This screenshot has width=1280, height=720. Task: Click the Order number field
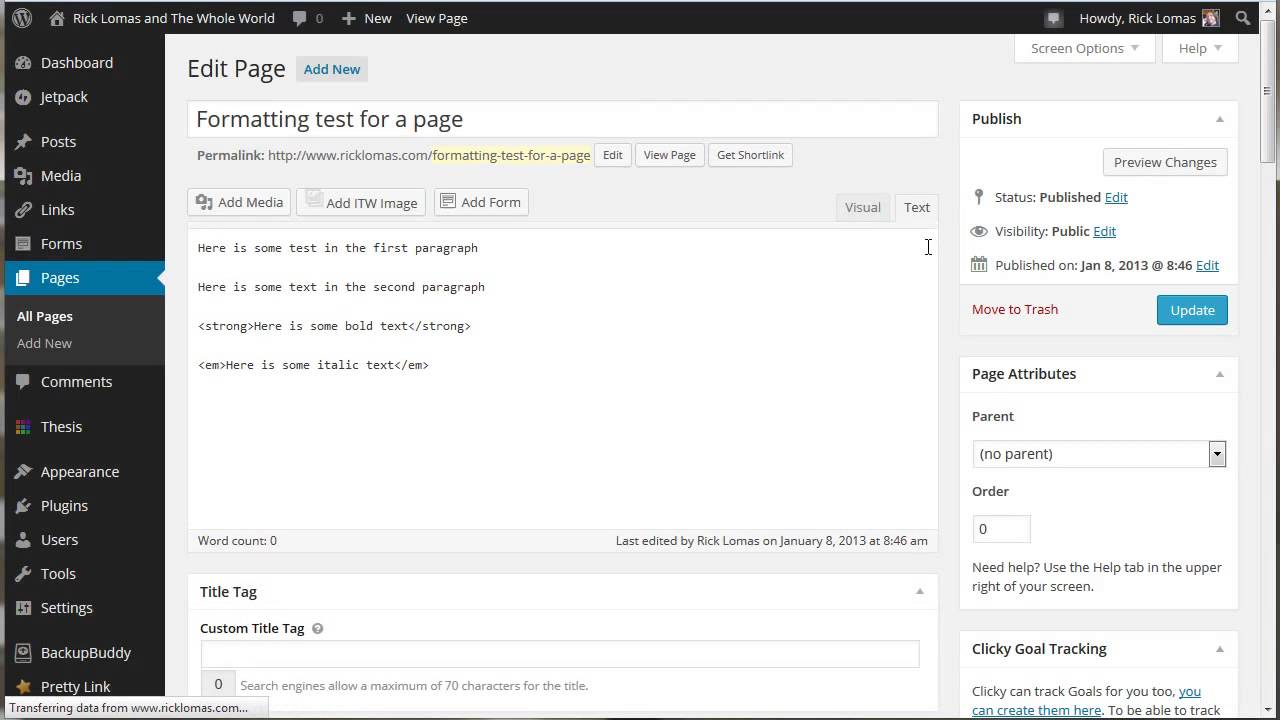(1001, 529)
